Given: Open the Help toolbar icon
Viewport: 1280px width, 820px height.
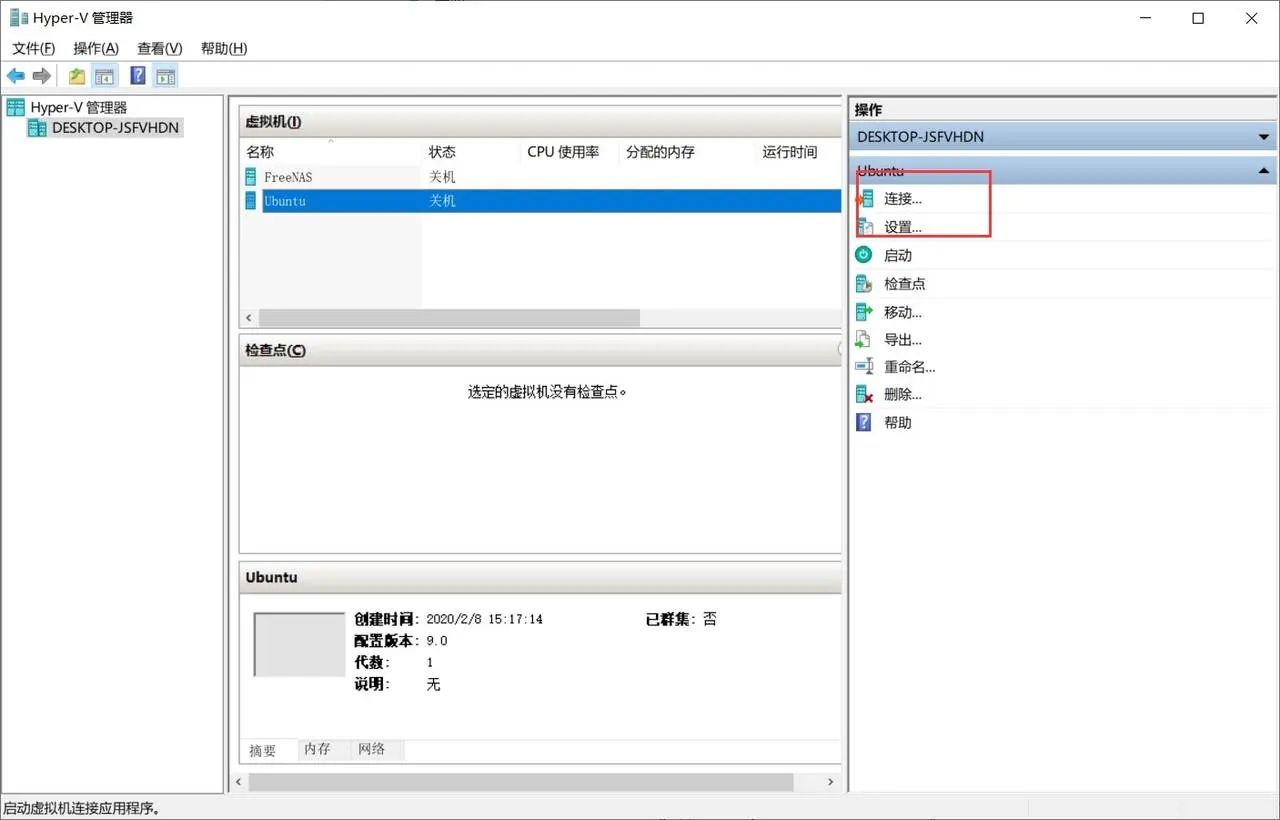Looking at the screenshot, I should tap(138, 76).
